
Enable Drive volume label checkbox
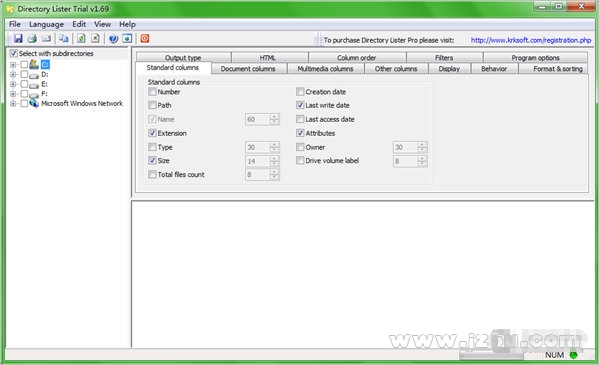click(300, 161)
